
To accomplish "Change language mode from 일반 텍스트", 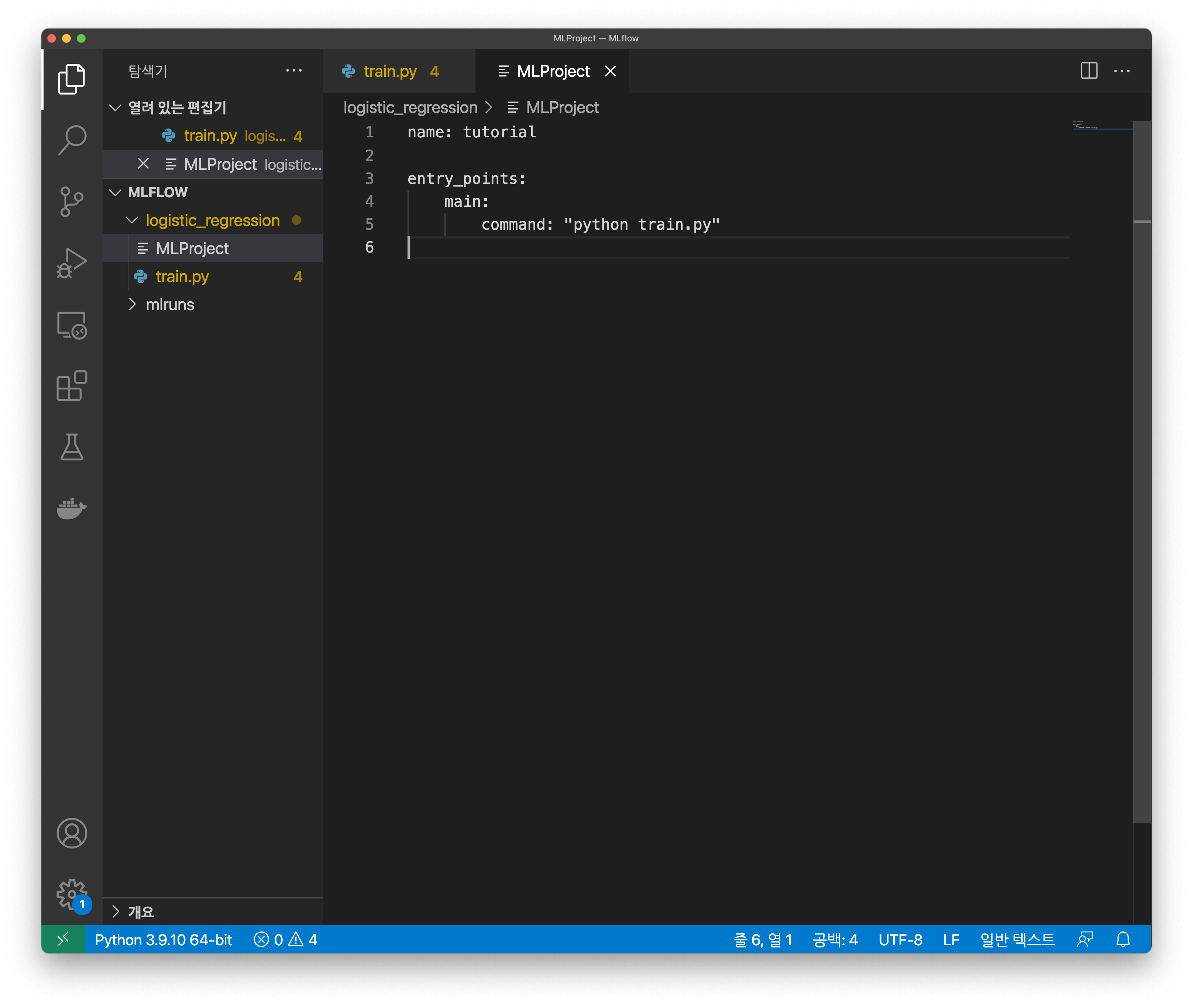I will point(1017,939).
